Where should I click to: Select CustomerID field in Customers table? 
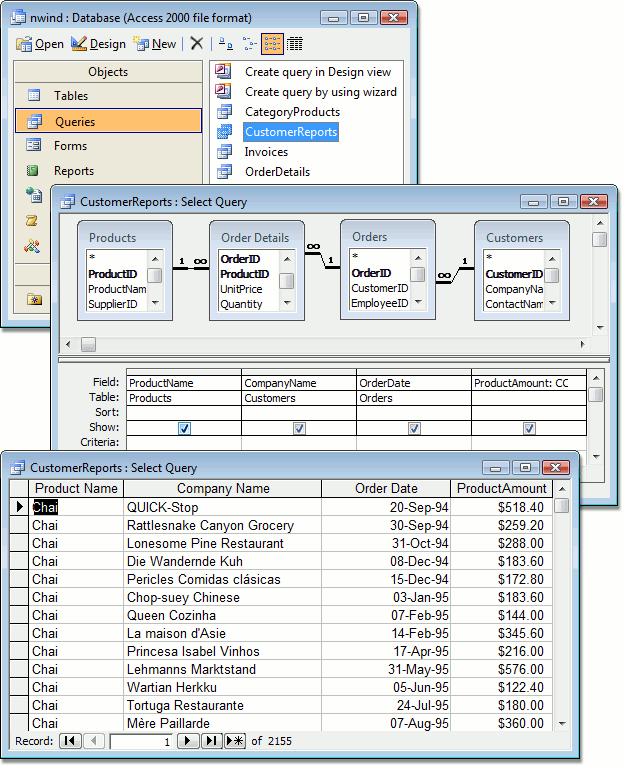point(514,274)
